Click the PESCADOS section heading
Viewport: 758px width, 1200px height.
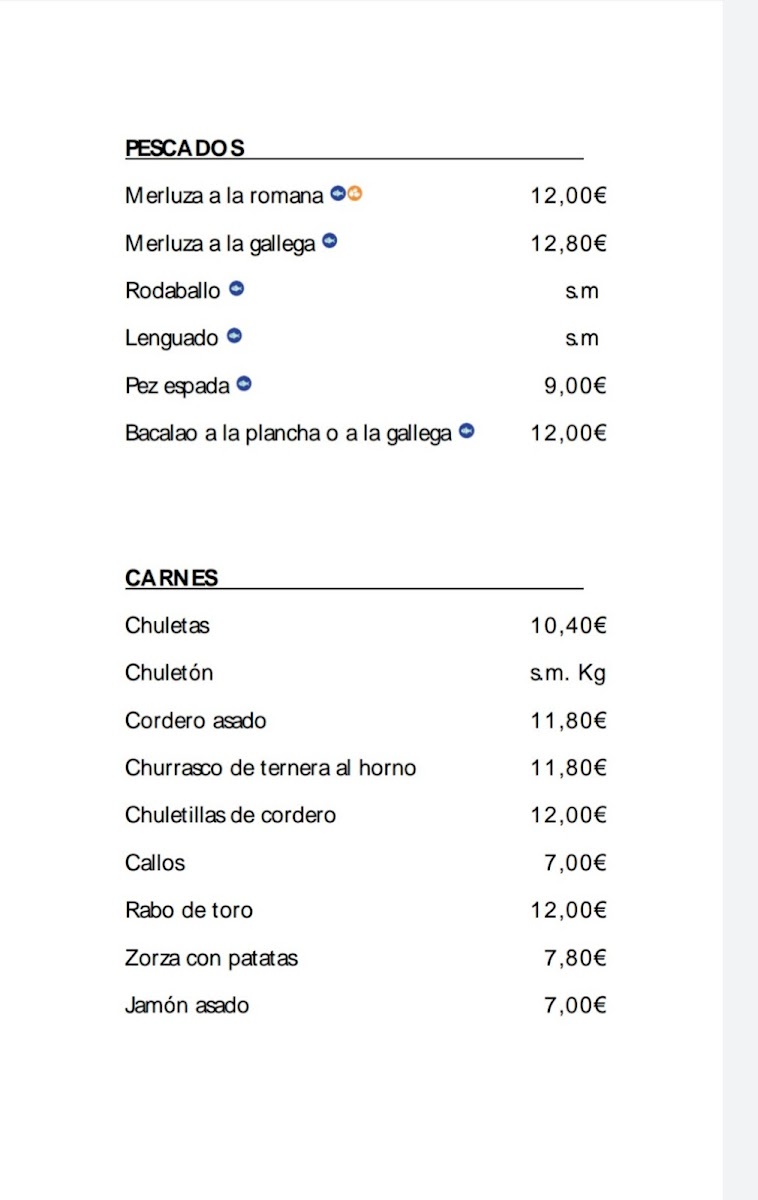click(185, 148)
